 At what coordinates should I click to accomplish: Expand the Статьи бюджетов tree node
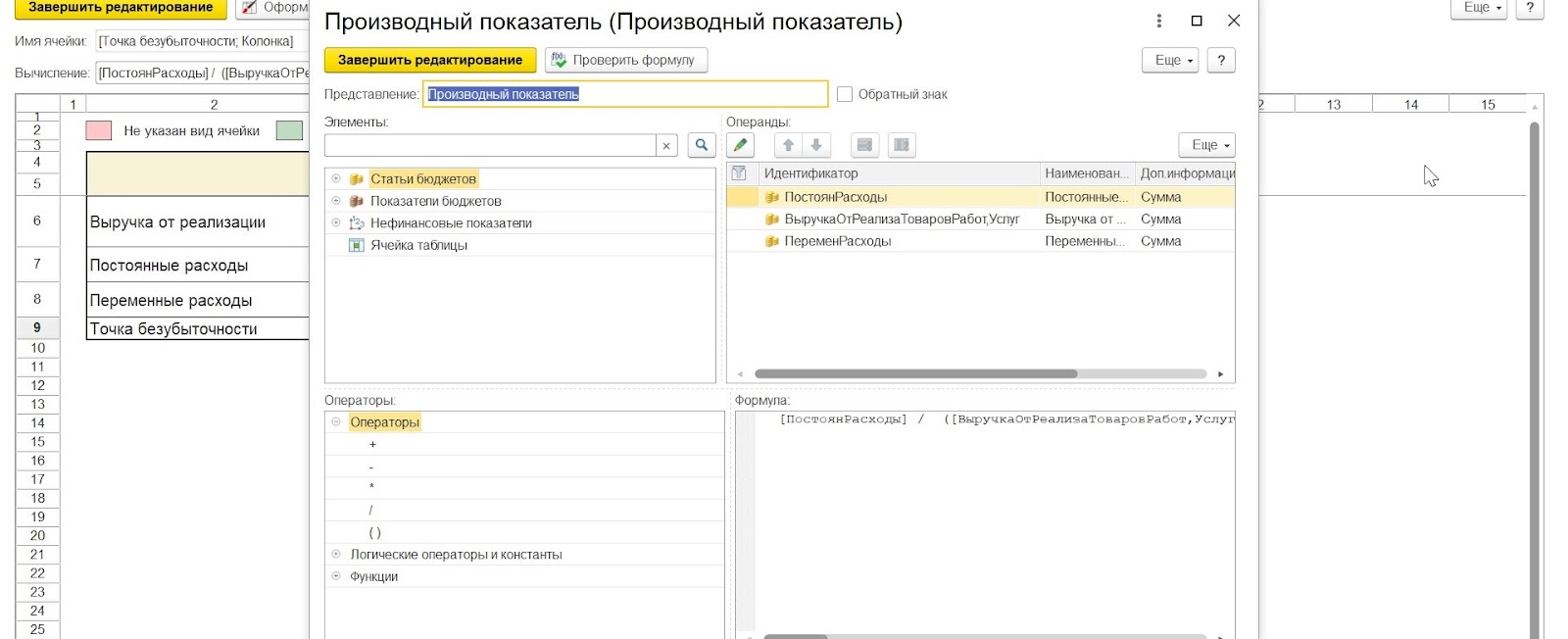336,178
